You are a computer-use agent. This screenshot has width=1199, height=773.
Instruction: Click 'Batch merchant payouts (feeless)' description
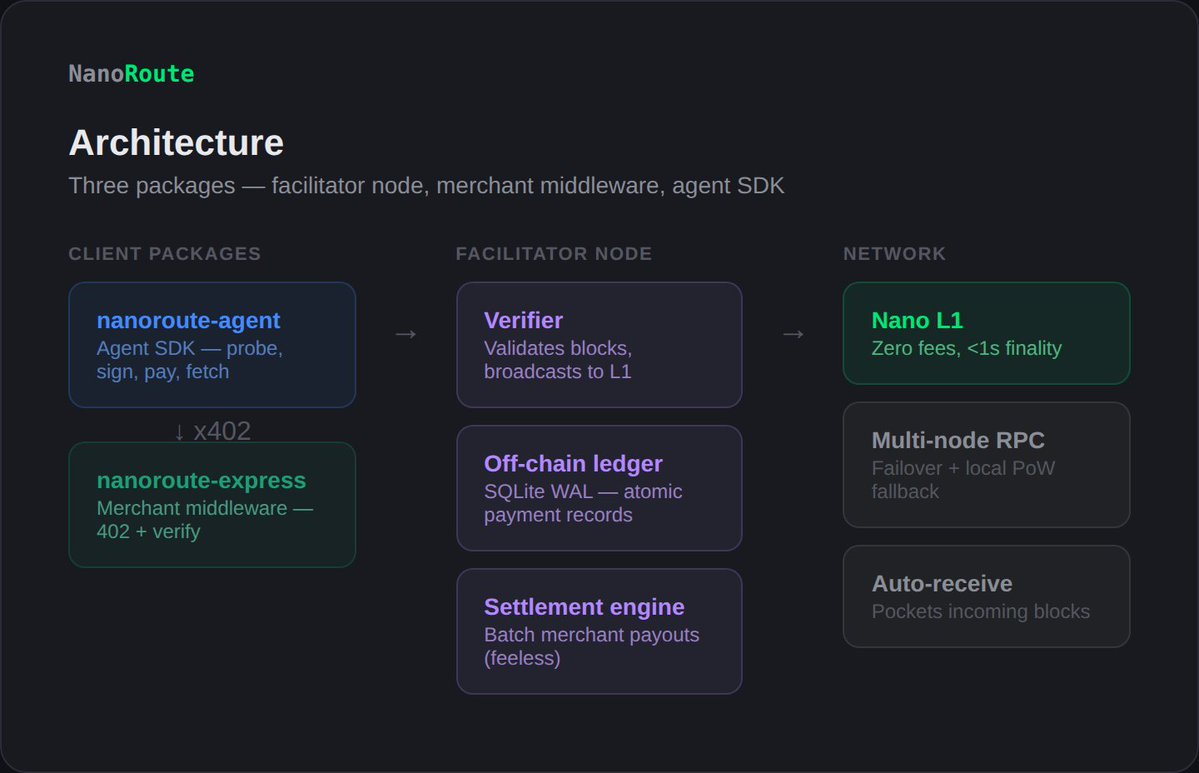point(591,647)
